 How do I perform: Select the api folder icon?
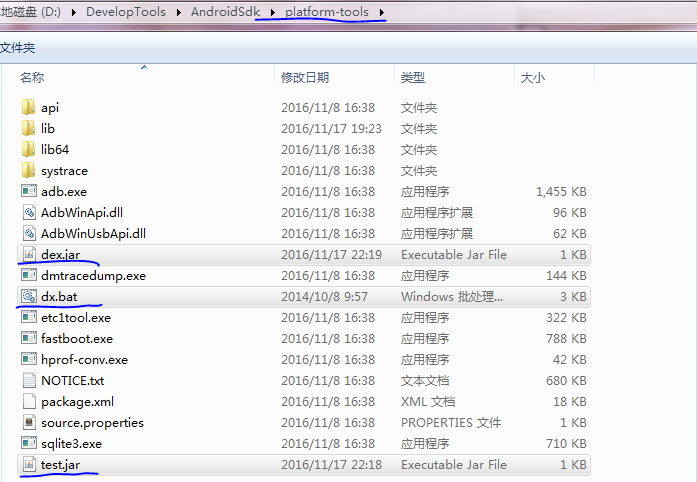click(x=28, y=107)
